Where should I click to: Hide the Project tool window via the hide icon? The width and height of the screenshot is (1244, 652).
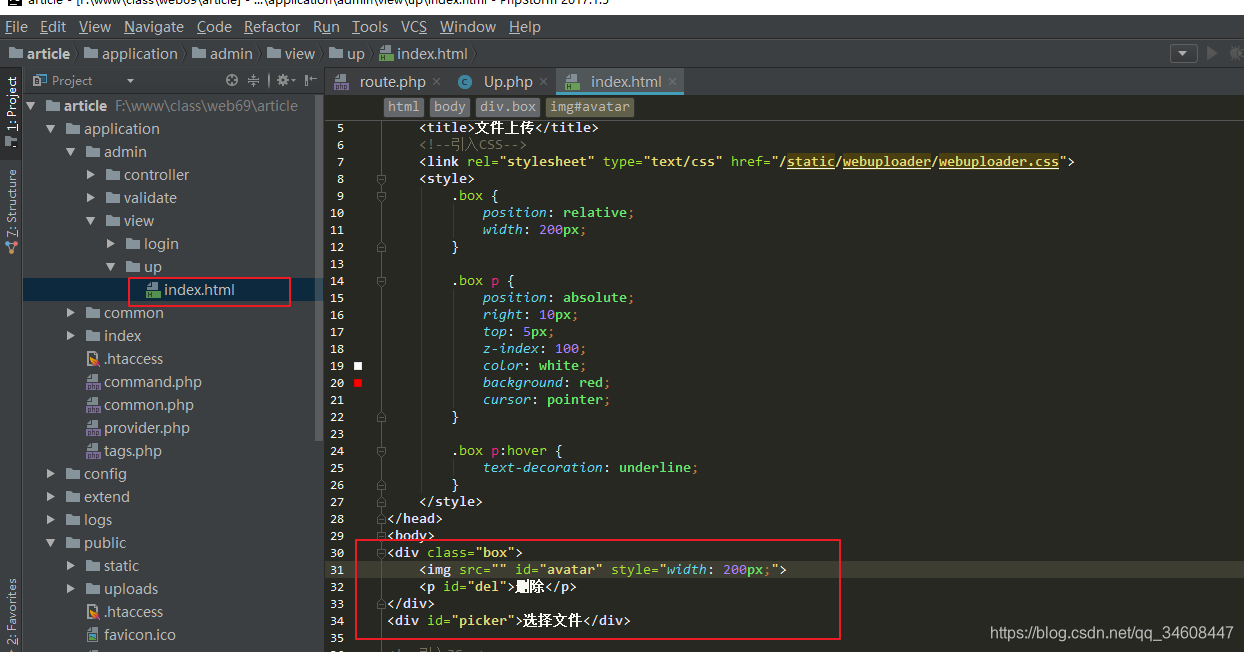pos(310,80)
